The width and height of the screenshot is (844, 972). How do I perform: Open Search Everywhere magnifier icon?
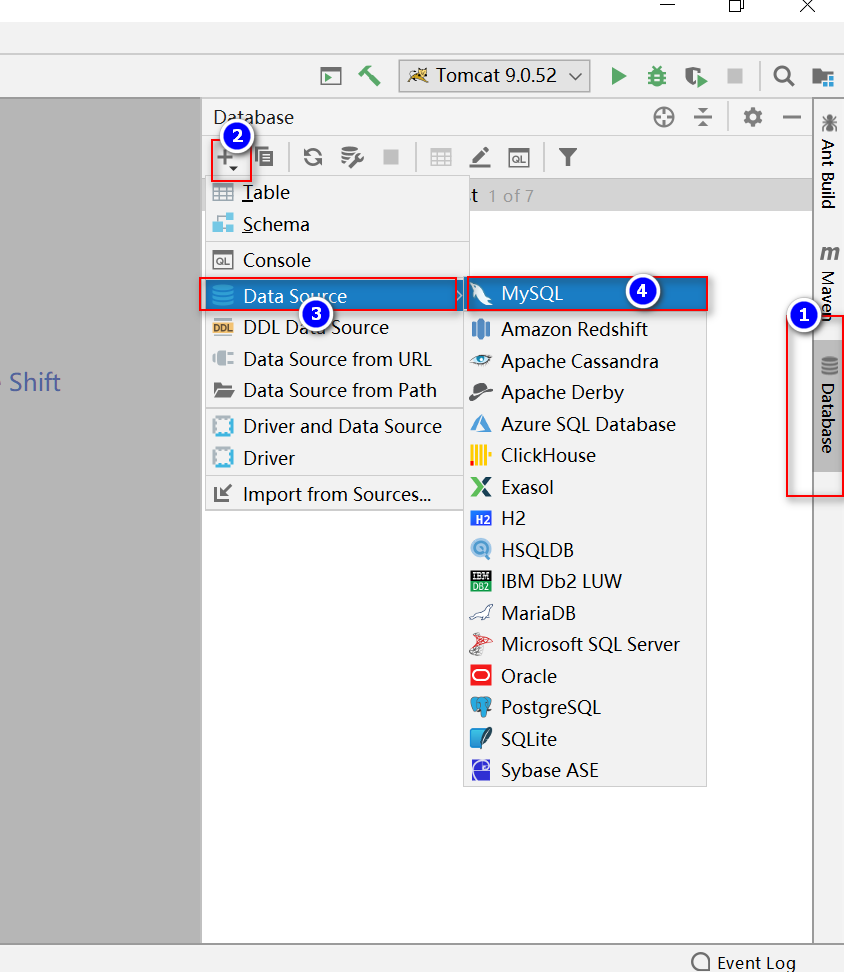click(x=783, y=76)
